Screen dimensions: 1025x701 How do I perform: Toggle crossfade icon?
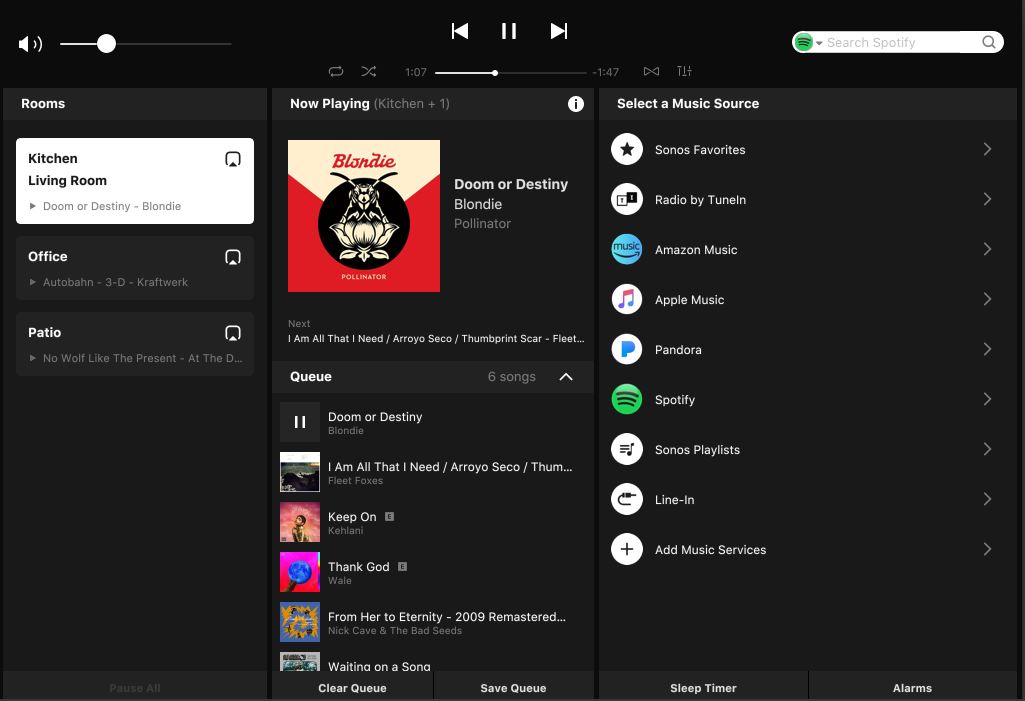click(651, 71)
